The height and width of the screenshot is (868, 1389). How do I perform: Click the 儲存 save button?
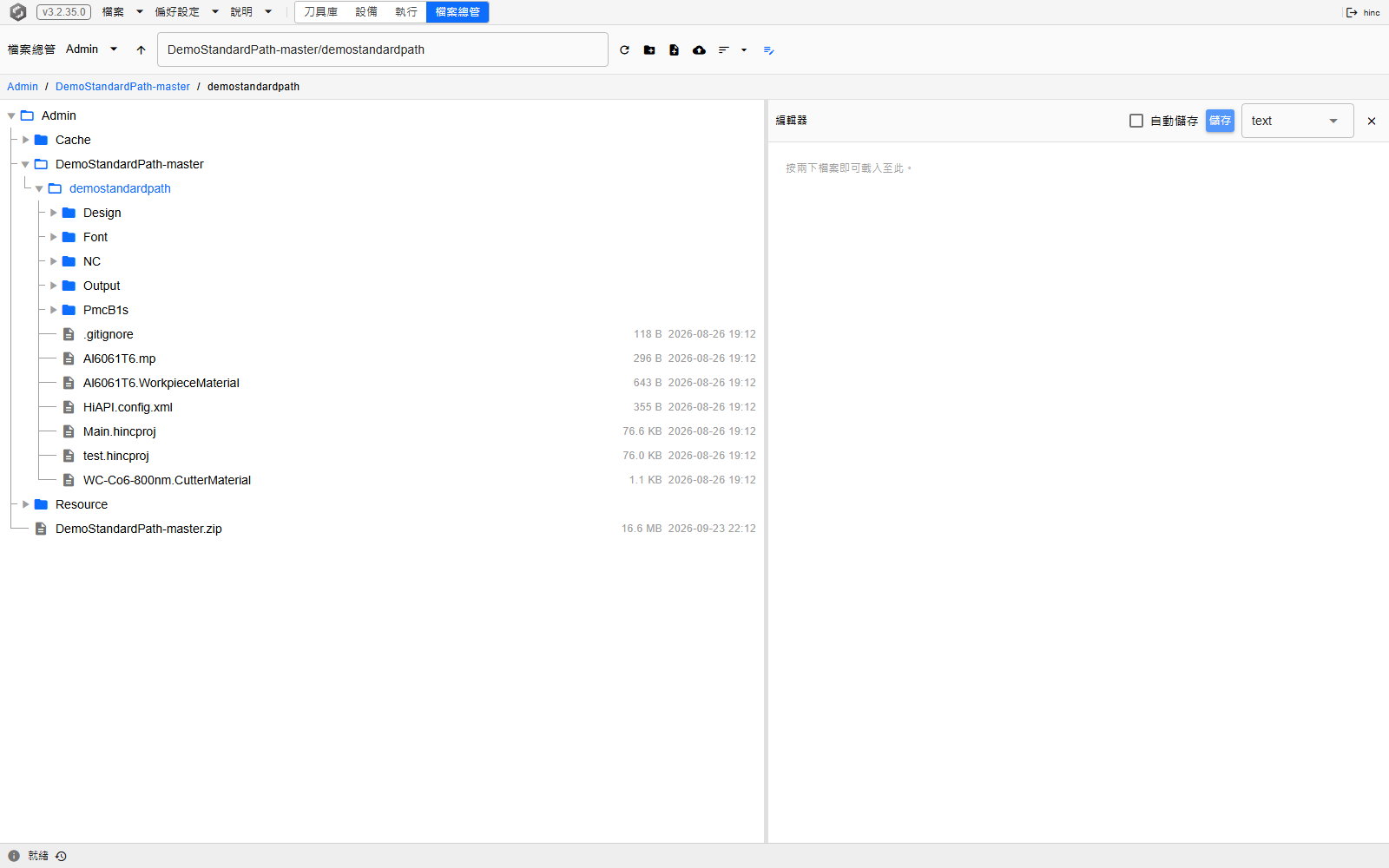[1220, 121]
